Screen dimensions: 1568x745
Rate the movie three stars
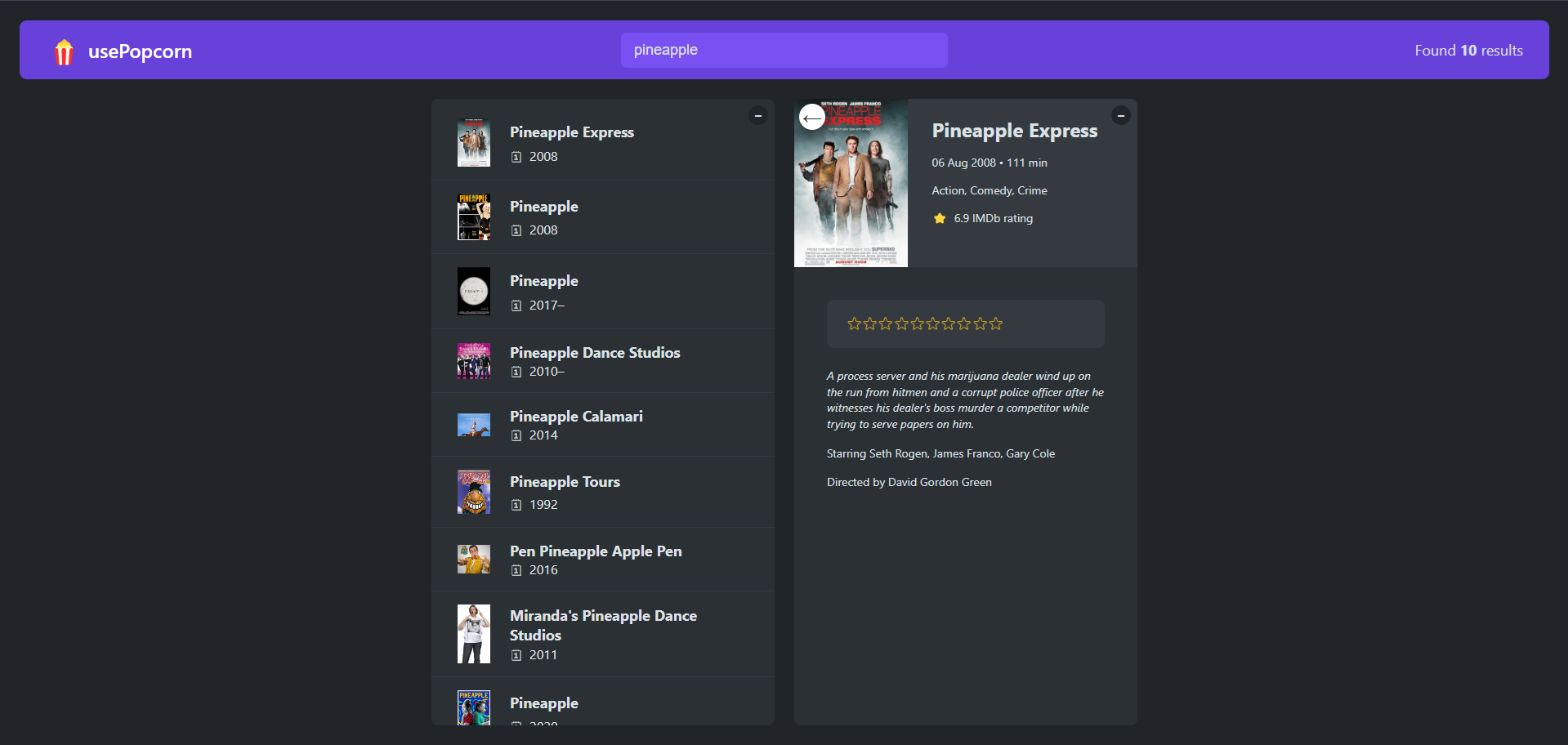coord(886,323)
